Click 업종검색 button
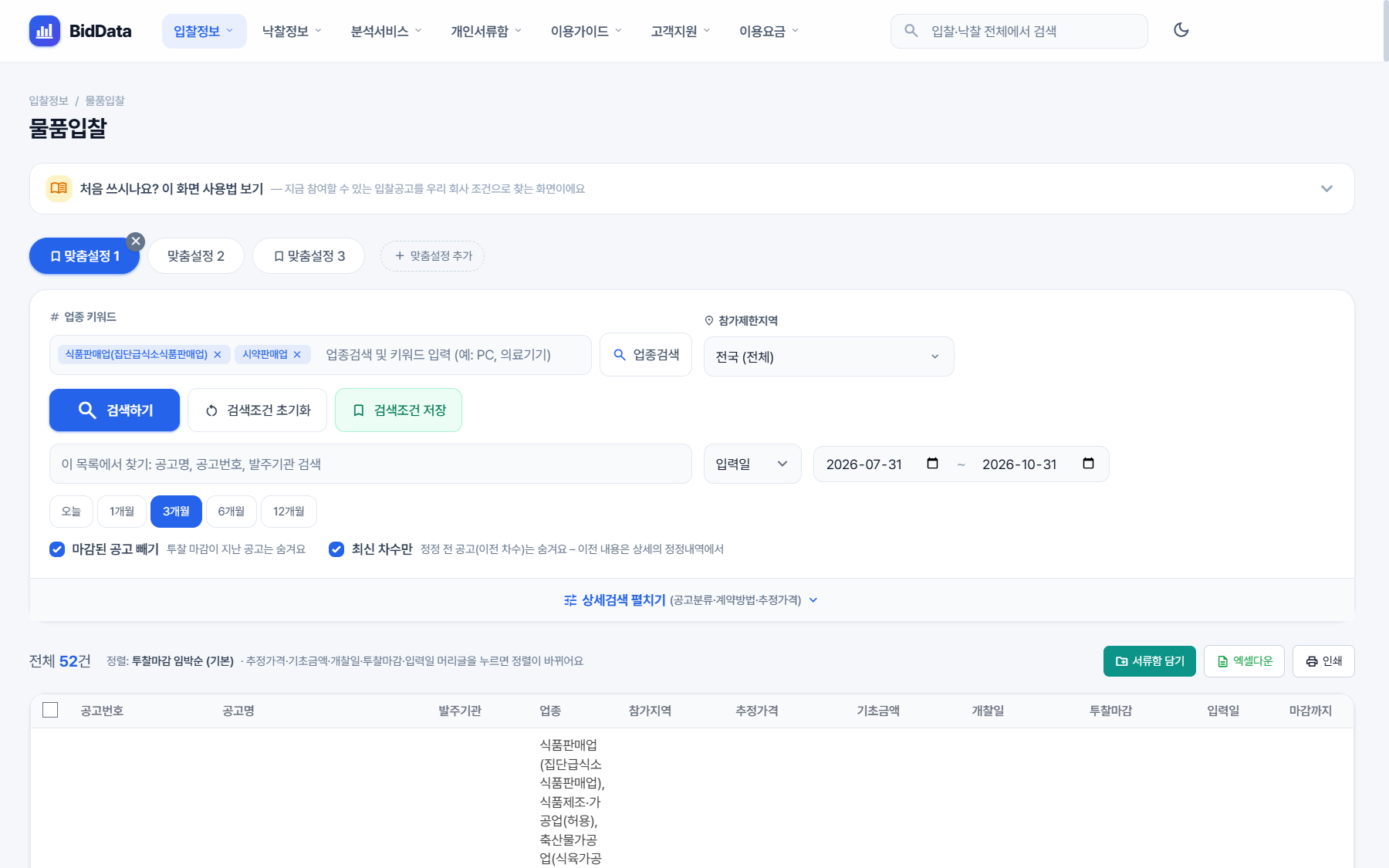The image size is (1389, 868). coord(646,355)
